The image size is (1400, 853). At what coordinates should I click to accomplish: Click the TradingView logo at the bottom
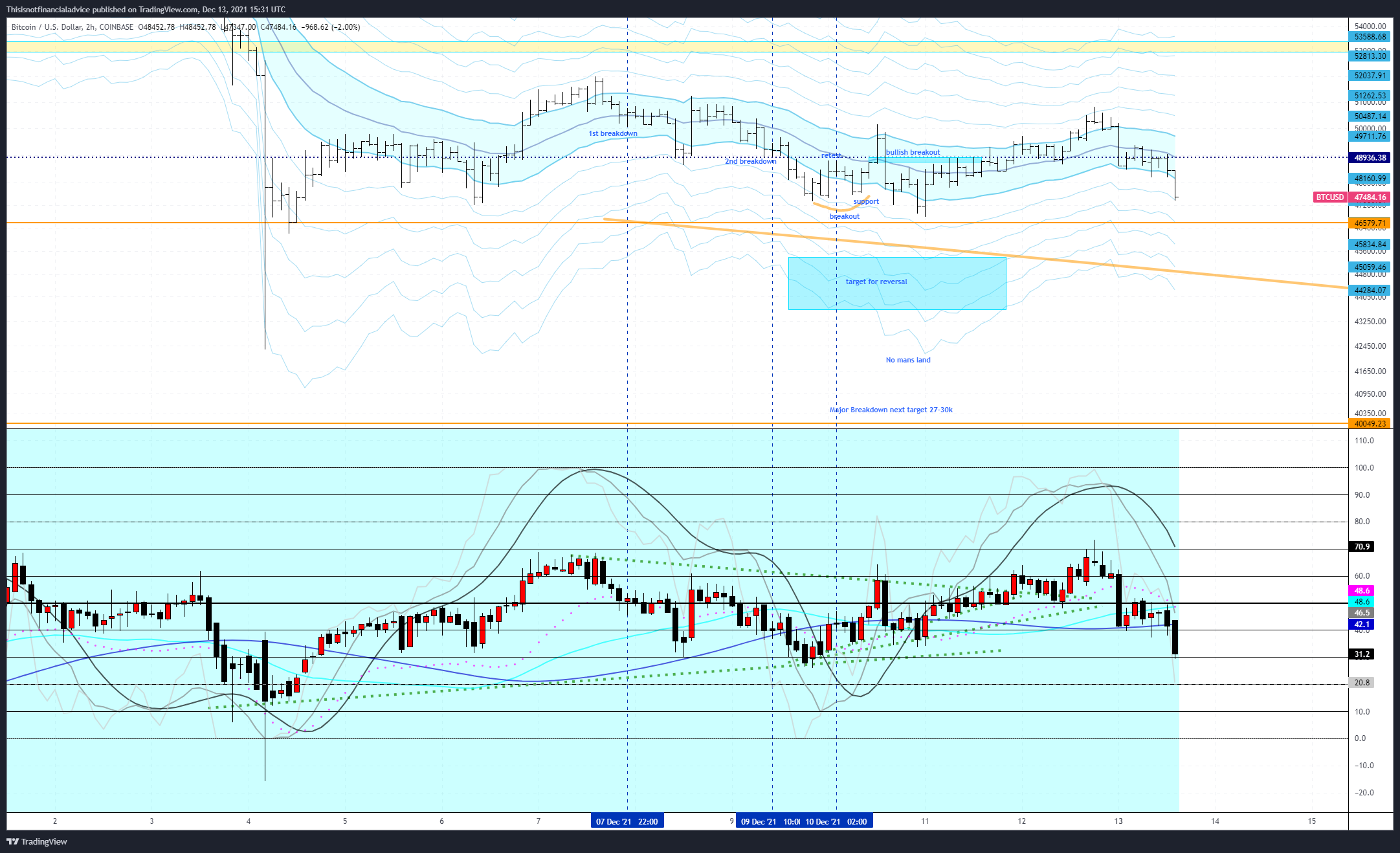coord(37,841)
